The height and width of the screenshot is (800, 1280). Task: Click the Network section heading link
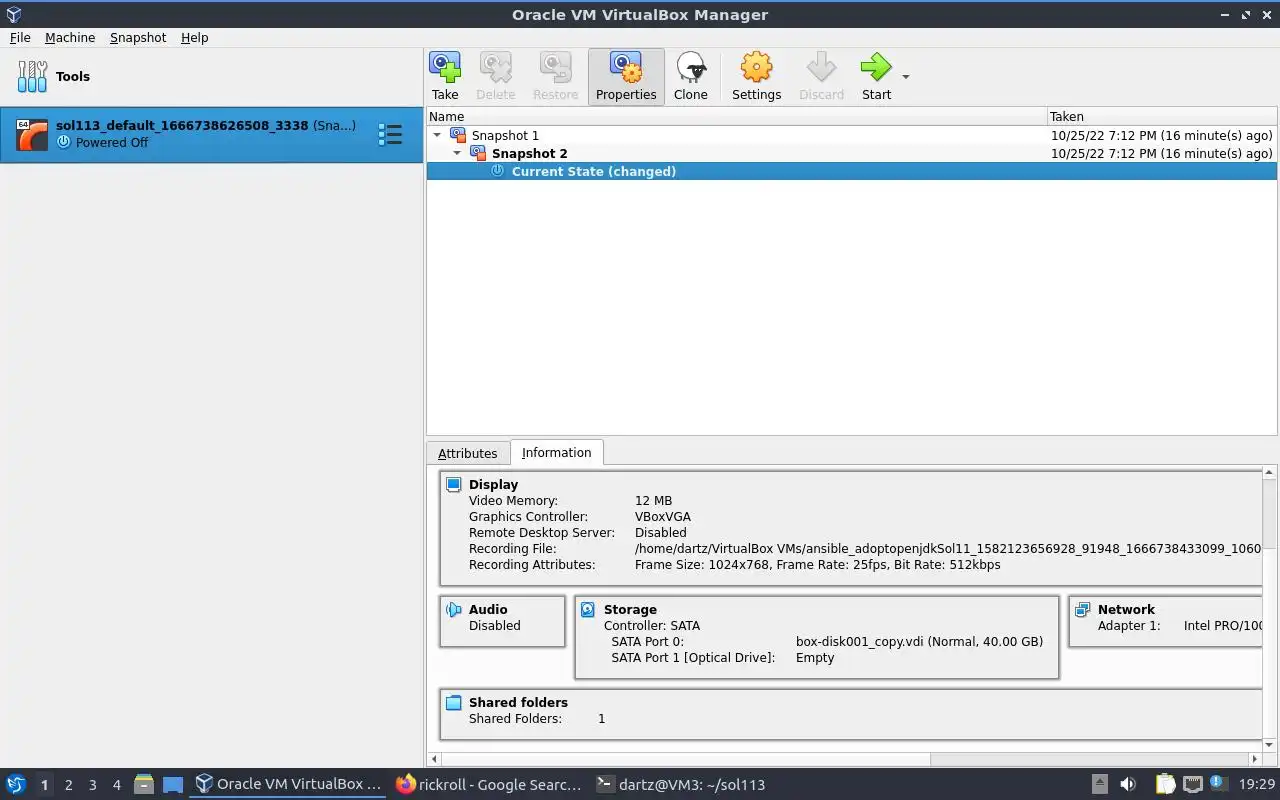pos(1126,609)
